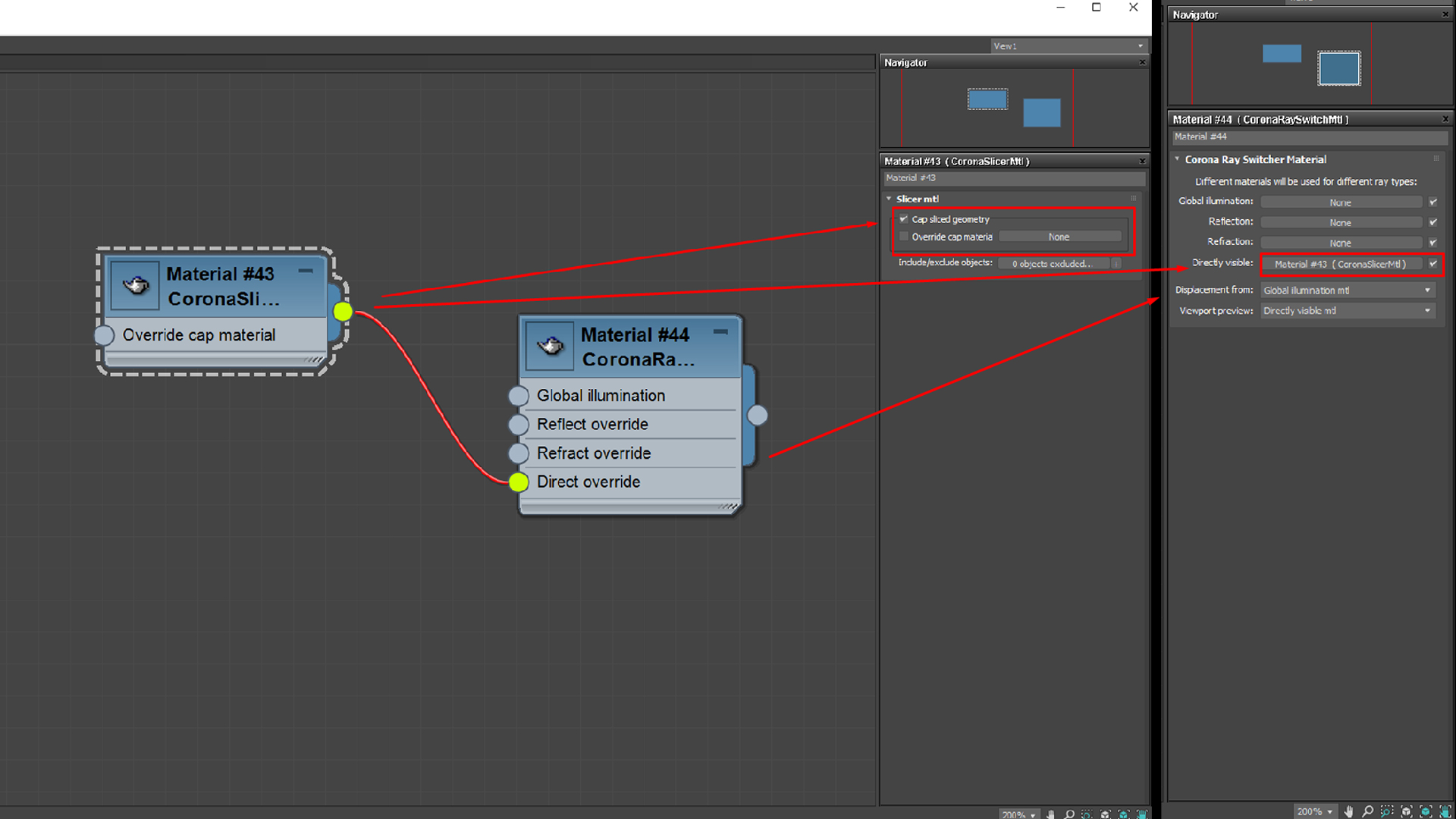Click Zoom Extents Selected in right window toolbar
Viewport: 1456px width, 819px height.
(x=1426, y=811)
